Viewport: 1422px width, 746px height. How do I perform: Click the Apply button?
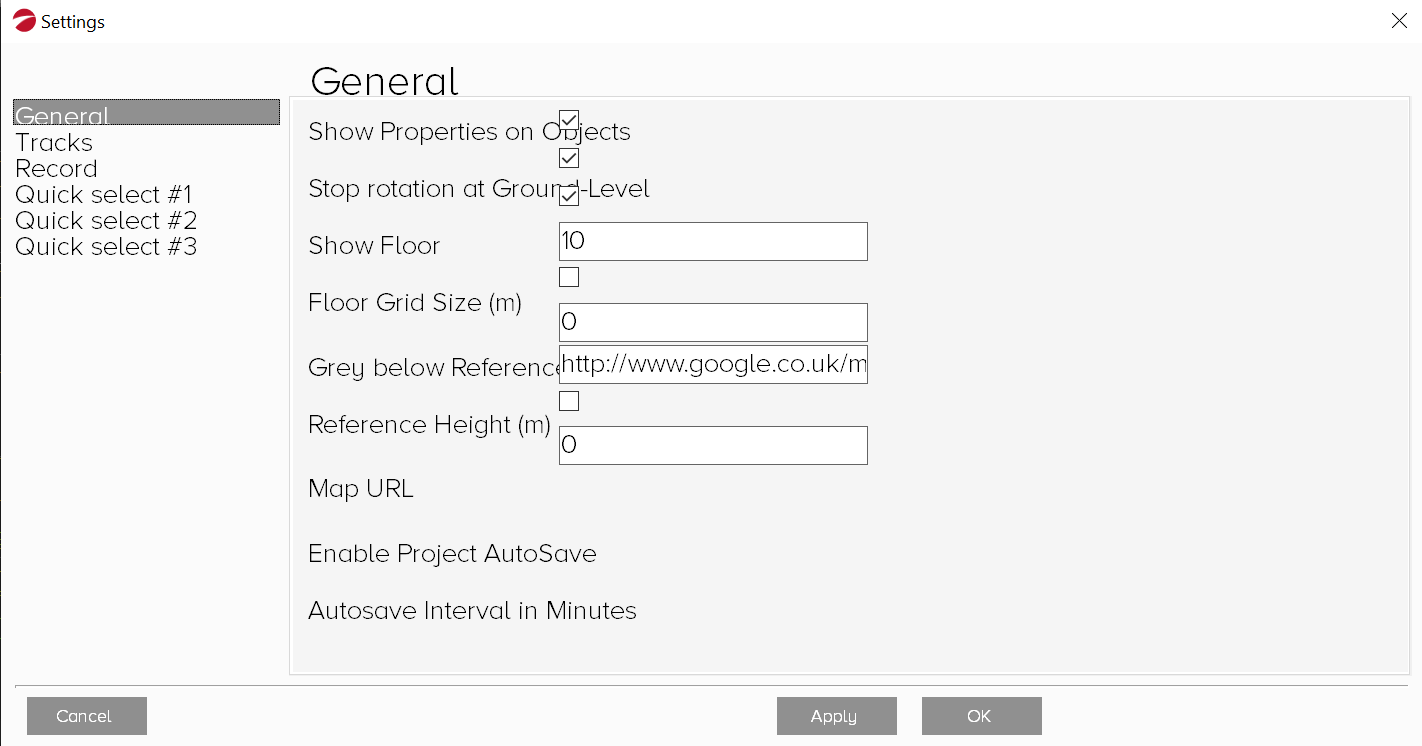[836, 716]
